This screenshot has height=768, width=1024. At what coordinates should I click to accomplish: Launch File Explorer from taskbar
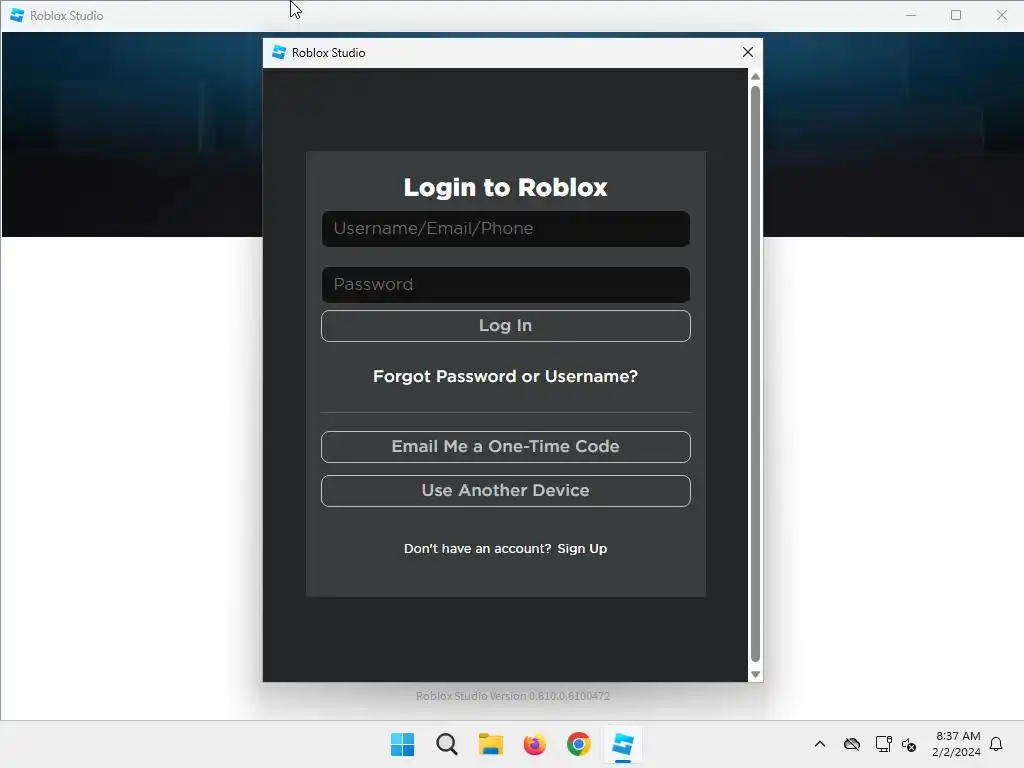(490, 744)
